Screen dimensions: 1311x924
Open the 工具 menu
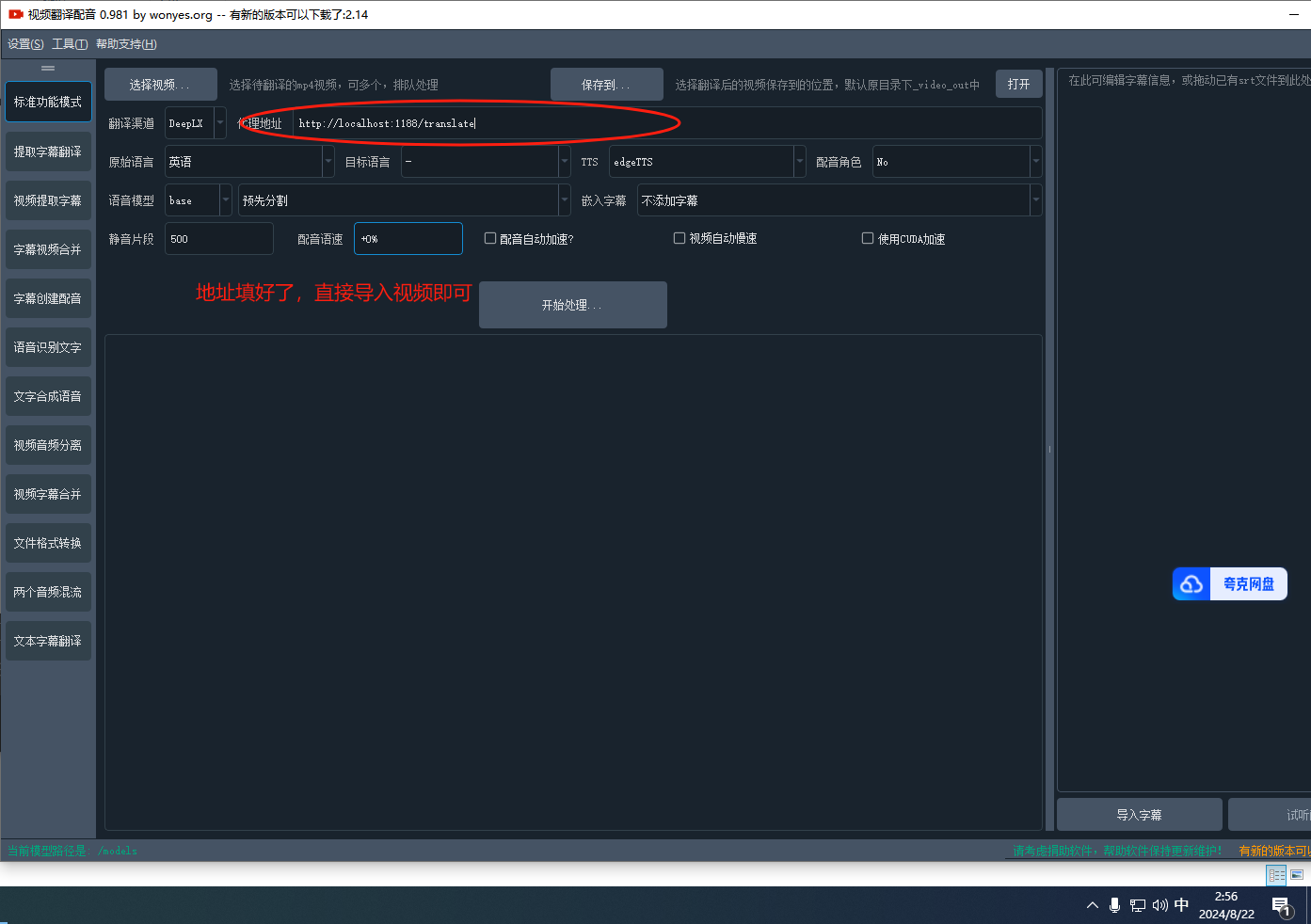pos(70,44)
